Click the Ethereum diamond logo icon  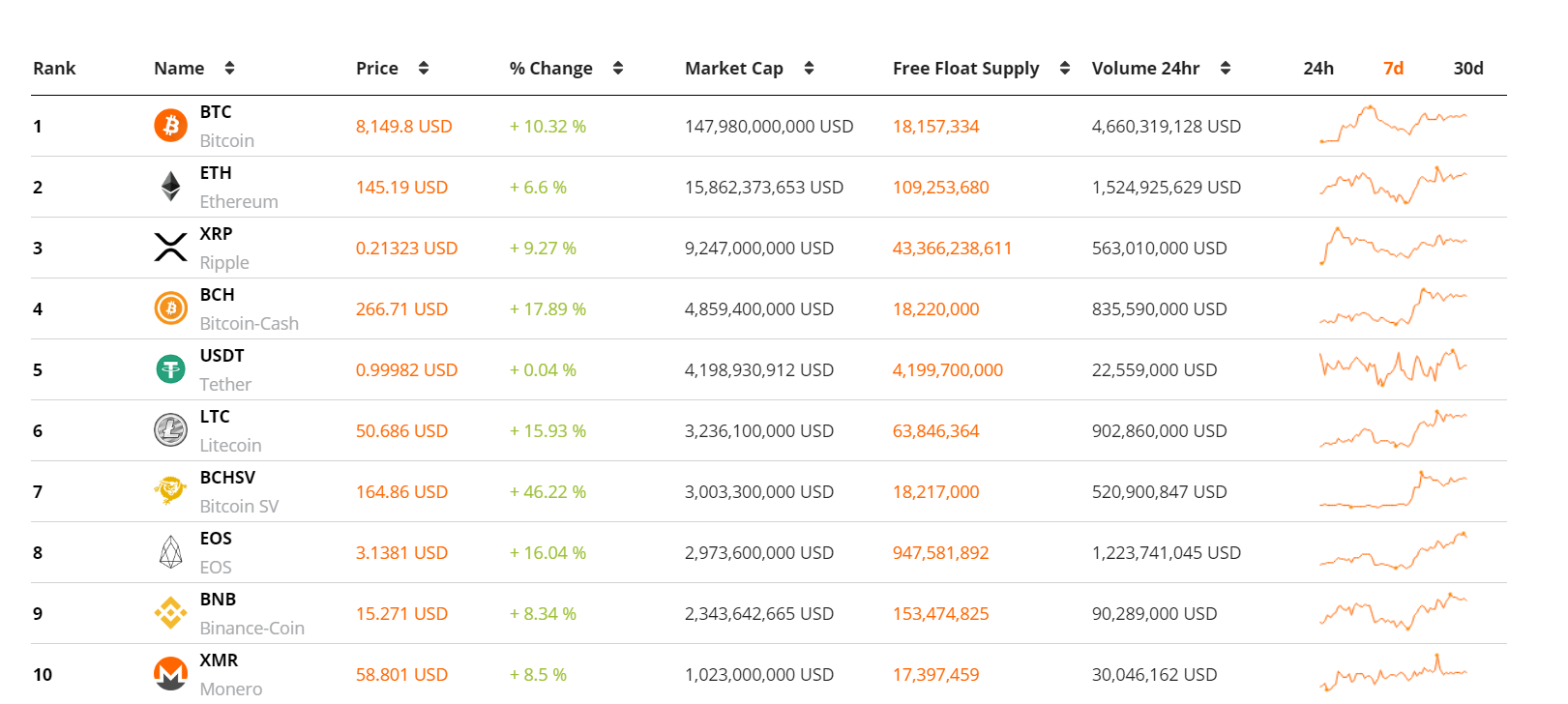click(171, 187)
